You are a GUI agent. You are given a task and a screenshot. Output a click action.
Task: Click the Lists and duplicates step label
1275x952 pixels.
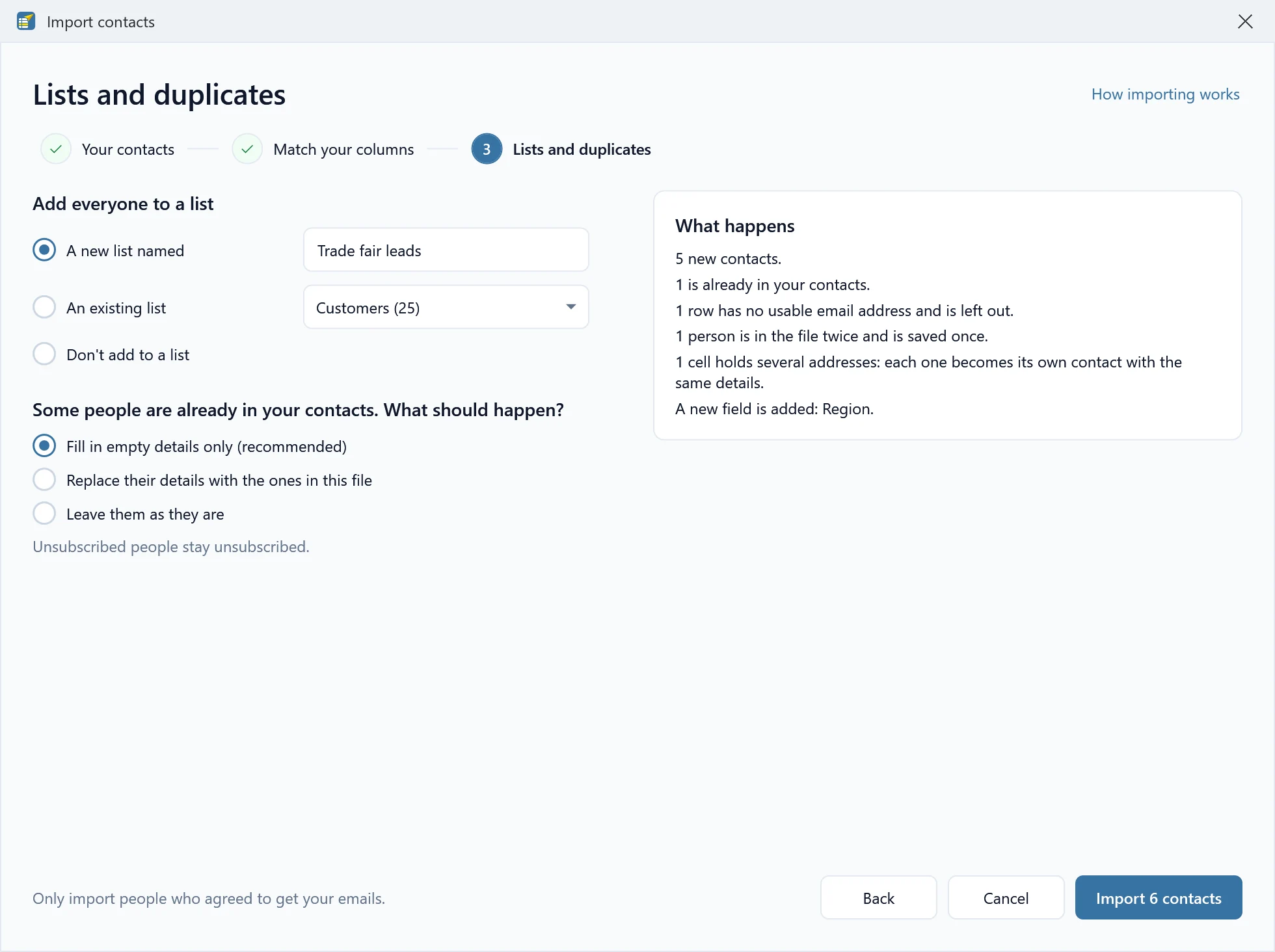582,150
